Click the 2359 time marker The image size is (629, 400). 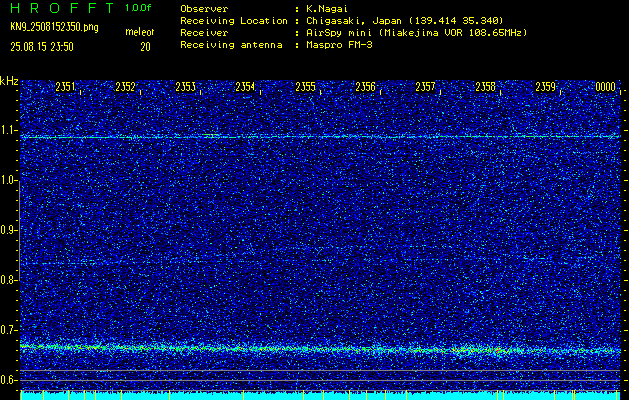(x=546, y=87)
